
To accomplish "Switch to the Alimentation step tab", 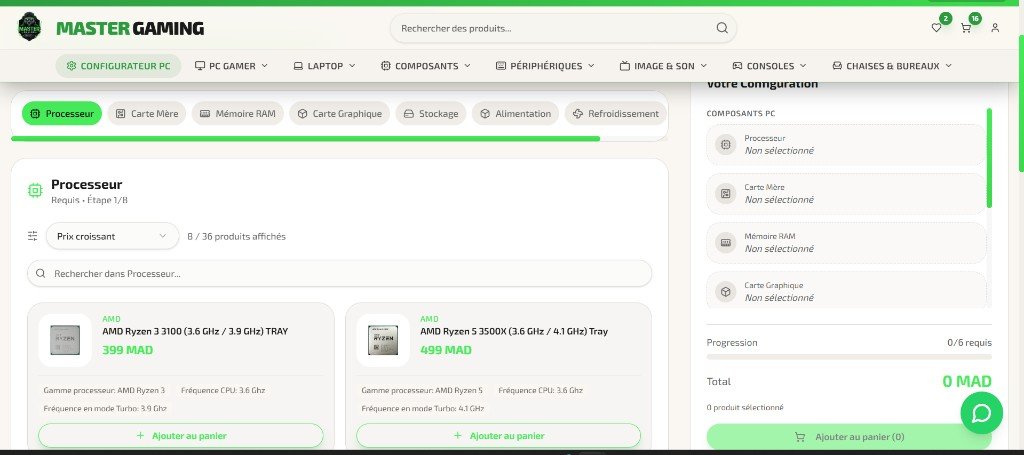I will pyautogui.click(x=515, y=114).
